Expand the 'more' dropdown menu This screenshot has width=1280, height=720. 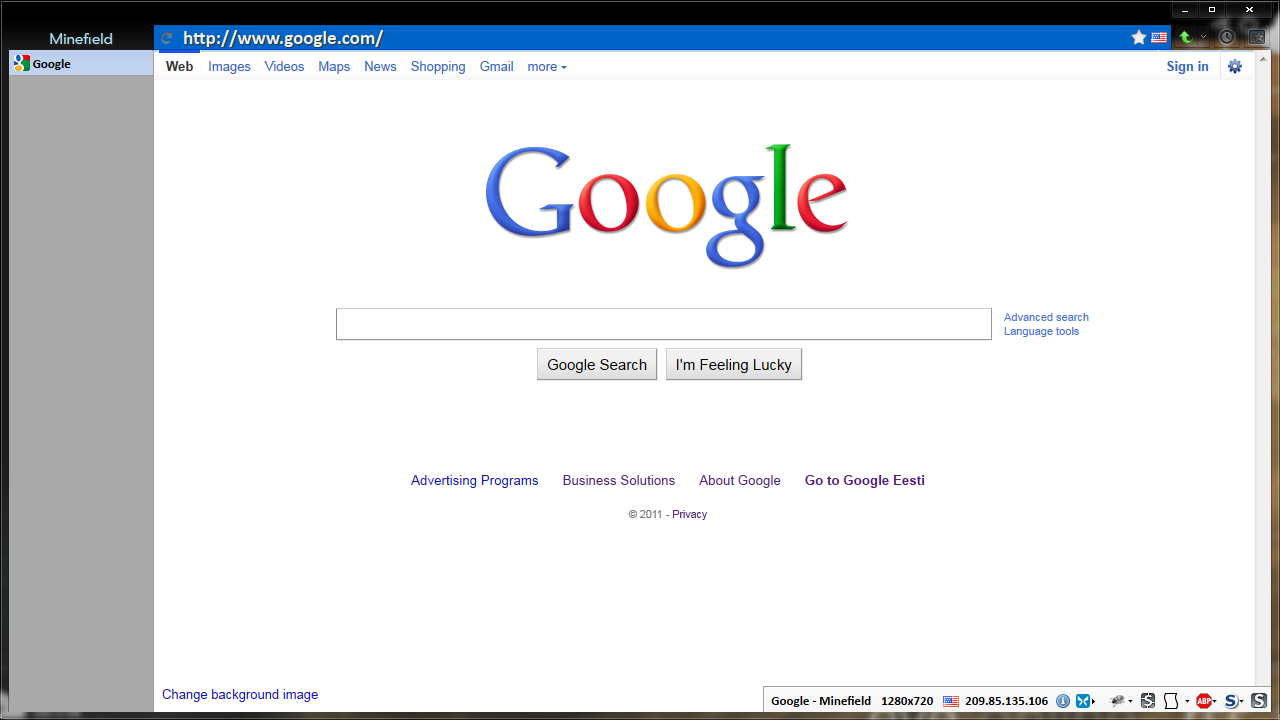547,67
